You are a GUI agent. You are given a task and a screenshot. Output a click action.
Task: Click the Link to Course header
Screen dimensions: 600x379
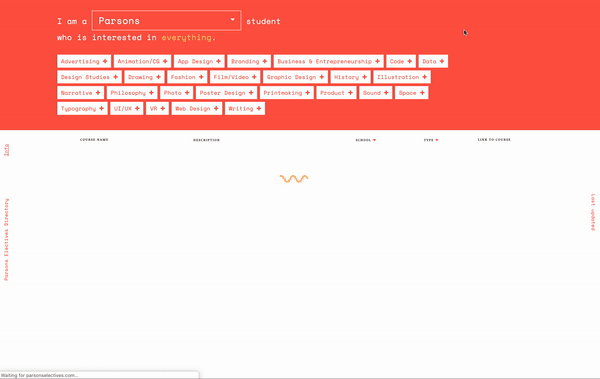tap(494, 140)
